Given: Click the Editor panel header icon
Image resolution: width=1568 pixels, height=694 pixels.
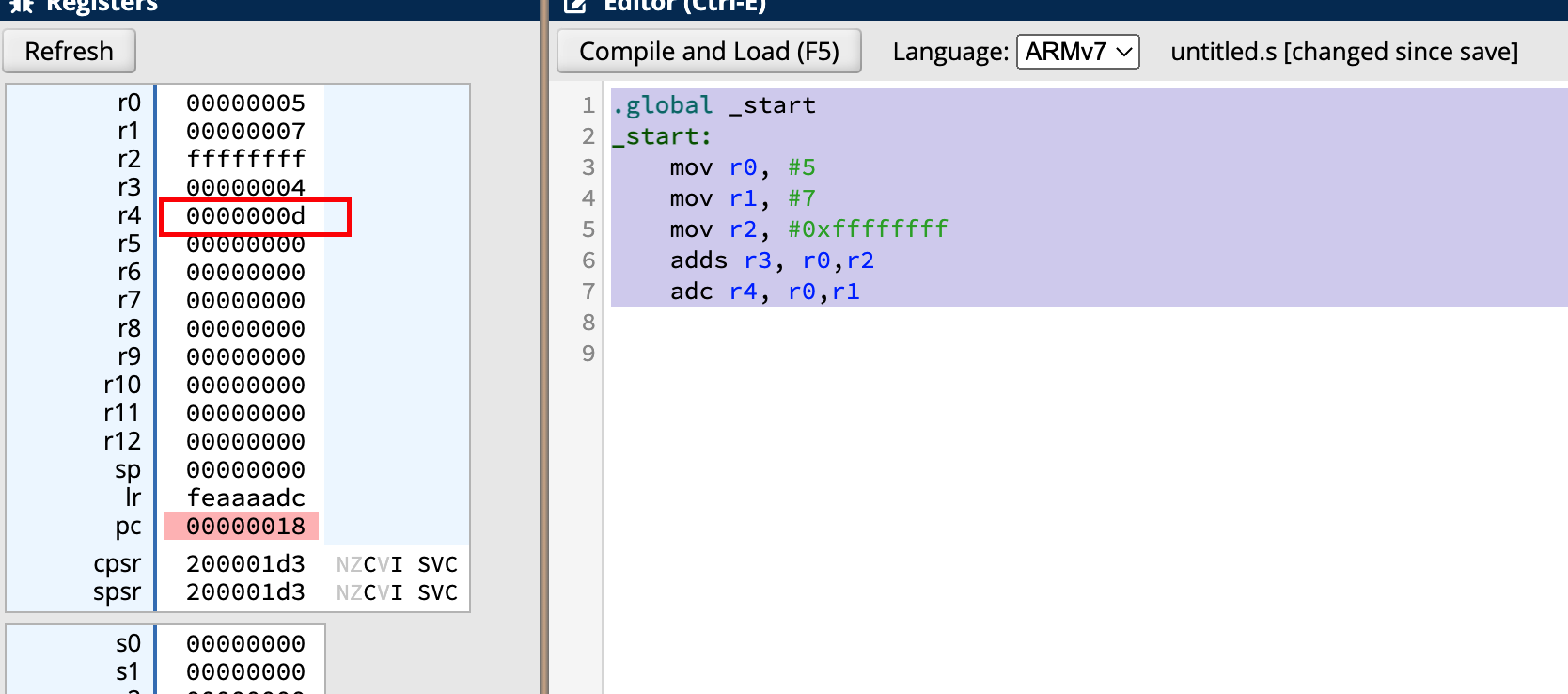Looking at the screenshot, I should coord(574,5).
